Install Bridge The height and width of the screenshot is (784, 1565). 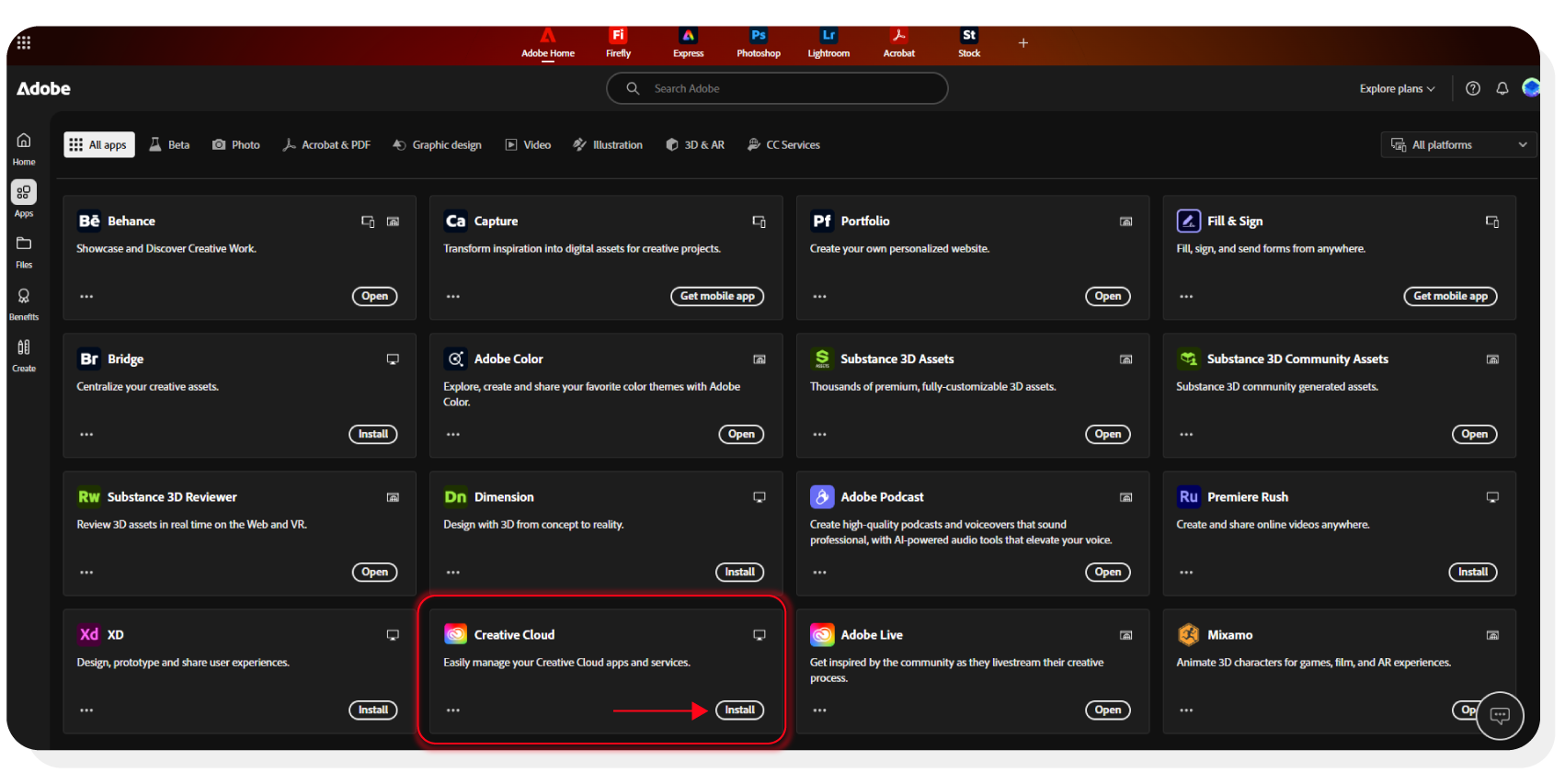373,435
